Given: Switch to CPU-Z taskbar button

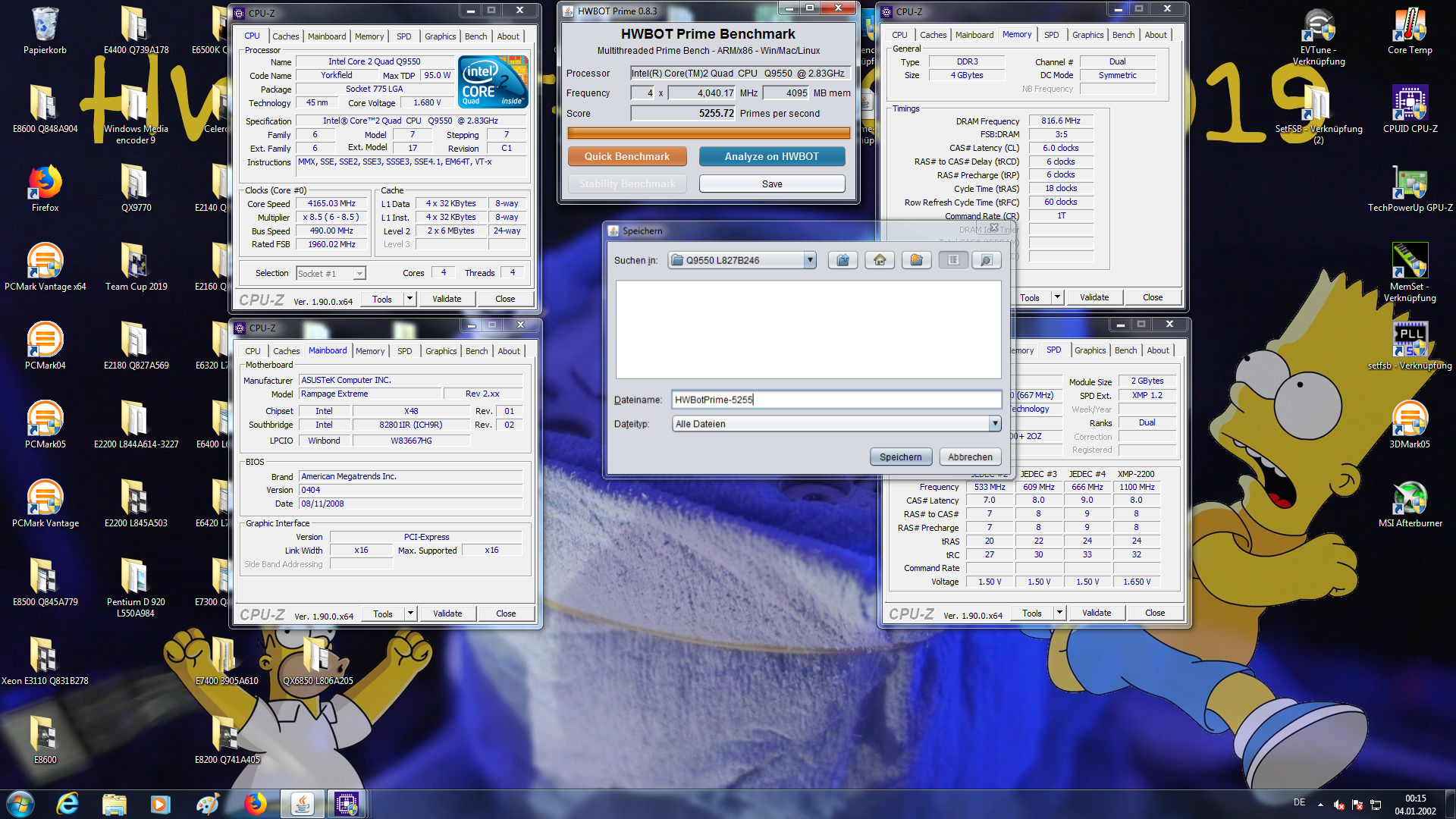Looking at the screenshot, I should pyautogui.click(x=347, y=804).
